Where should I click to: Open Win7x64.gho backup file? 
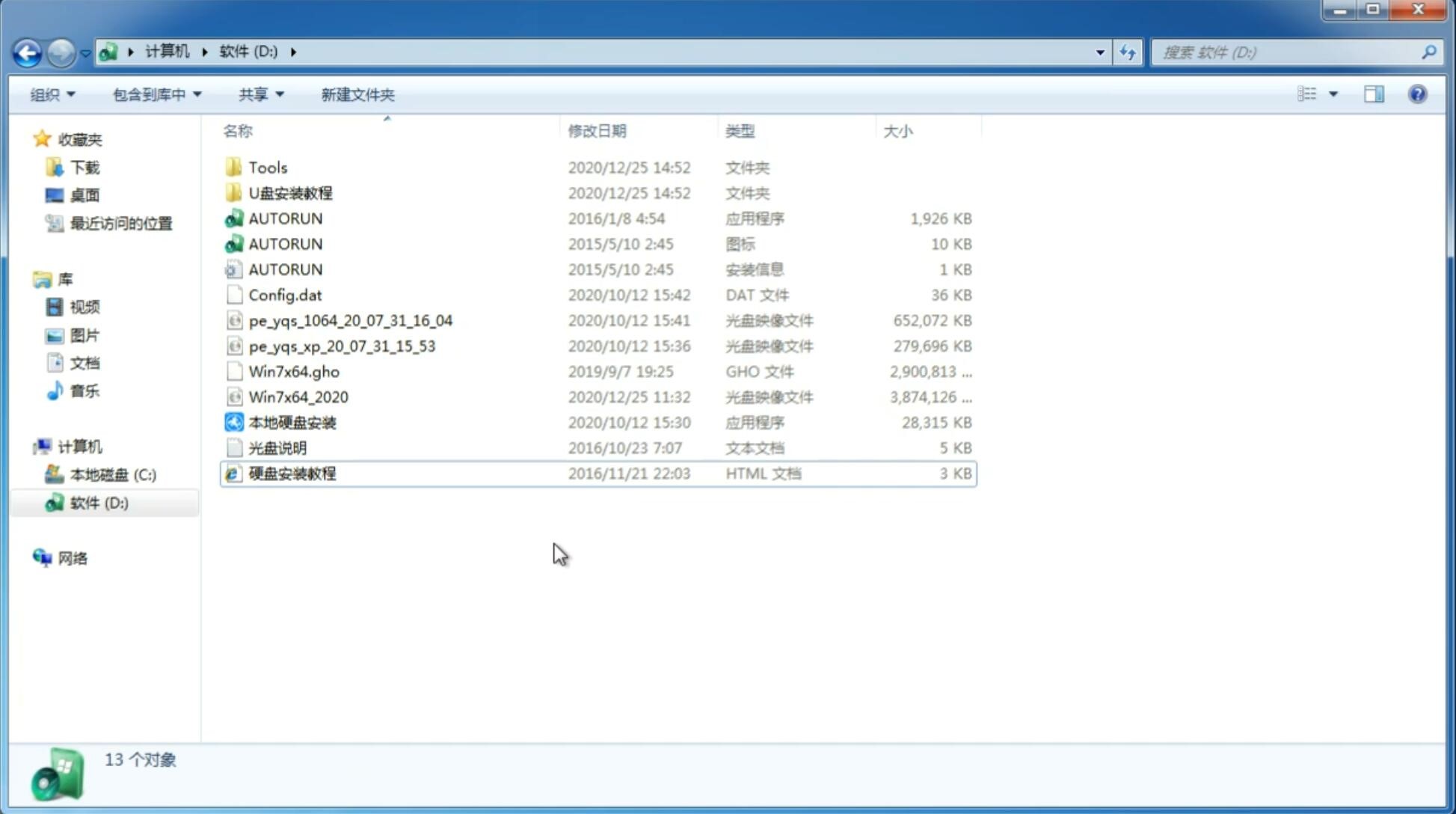click(293, 371)
